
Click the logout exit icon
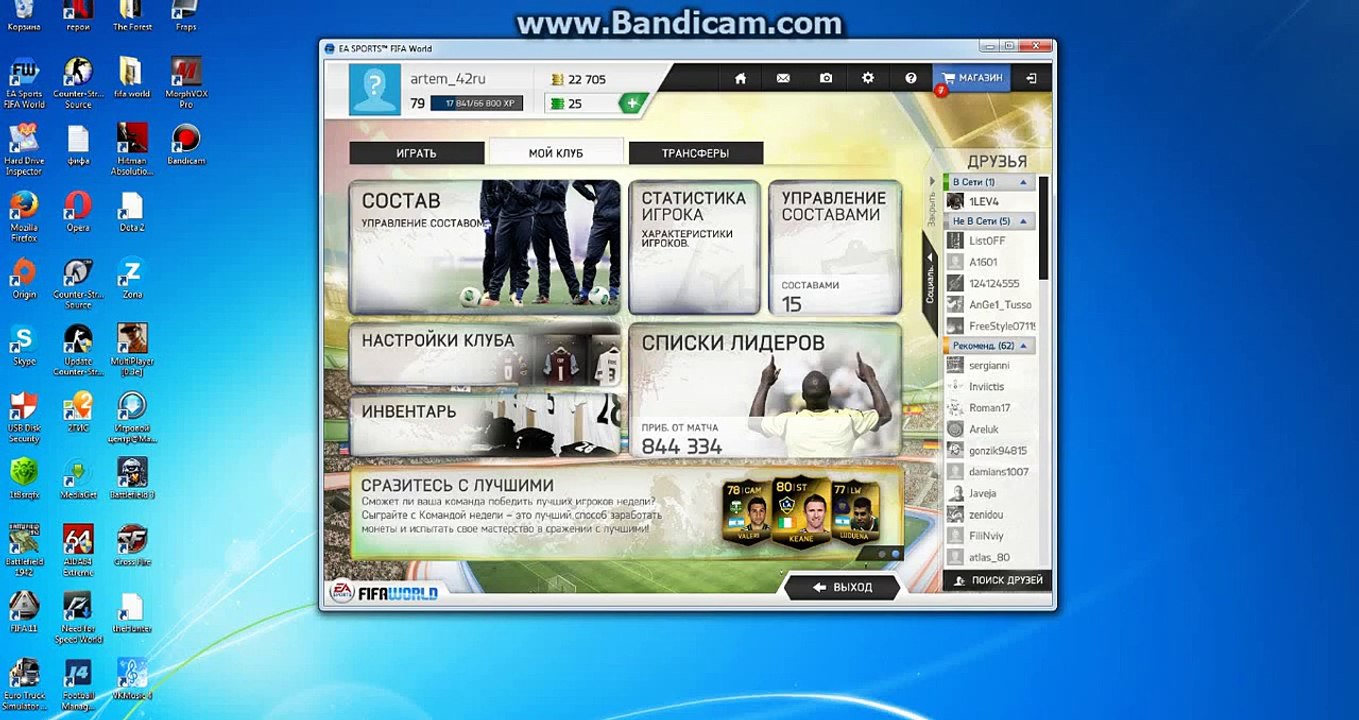click(1031, 78)
